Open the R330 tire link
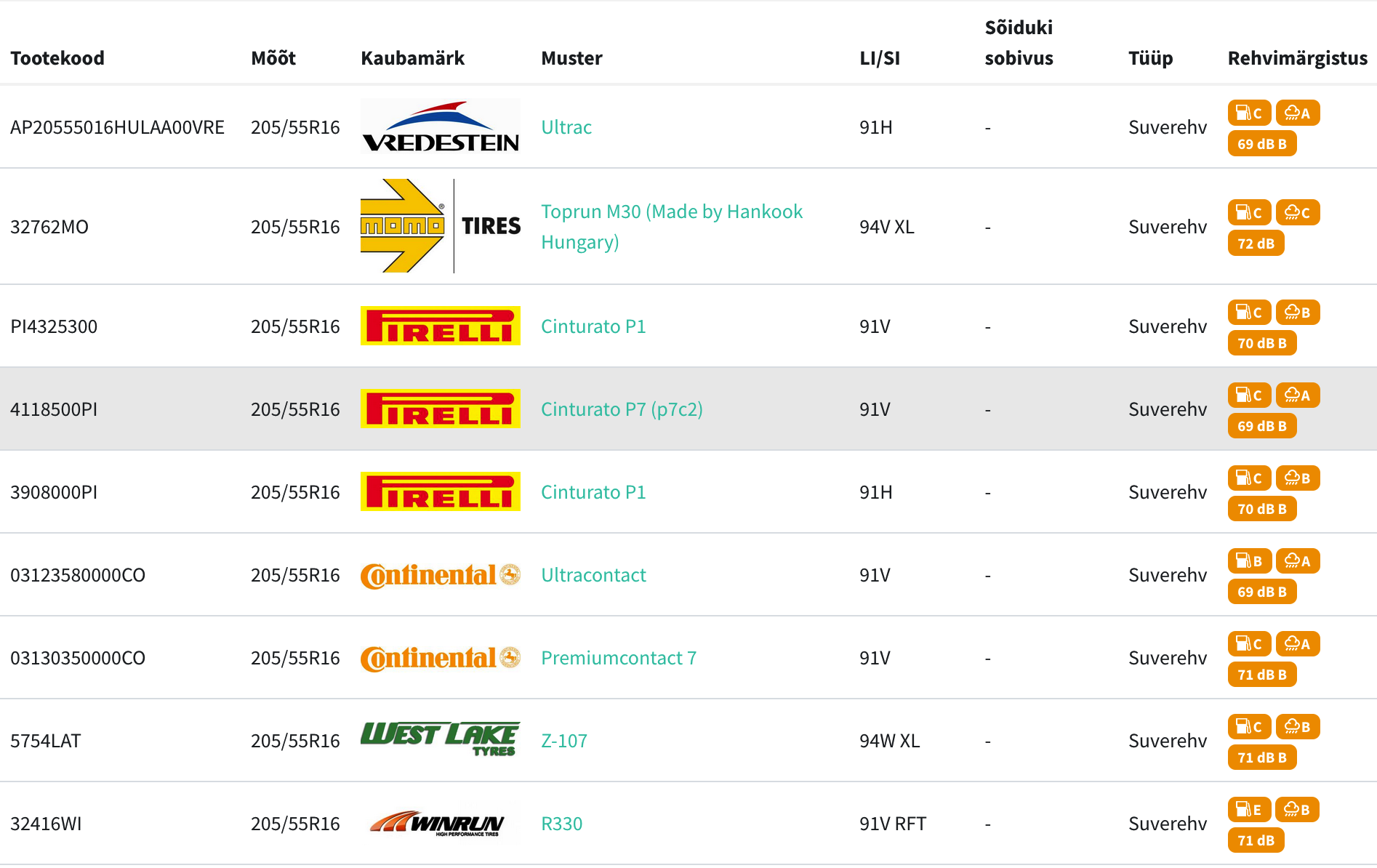 click(562, 824)
